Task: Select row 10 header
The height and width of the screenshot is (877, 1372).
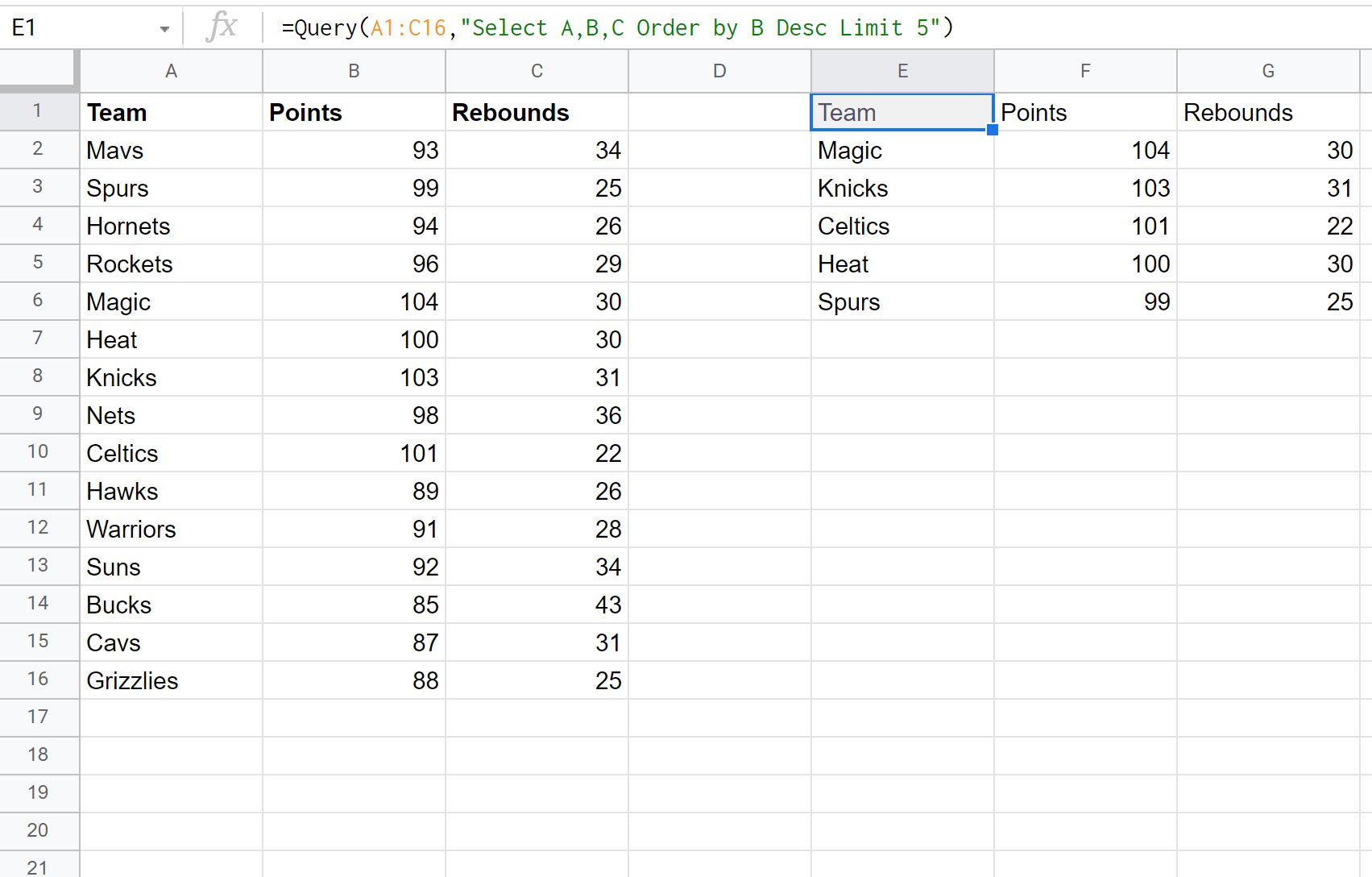Action: click(39, 453)
